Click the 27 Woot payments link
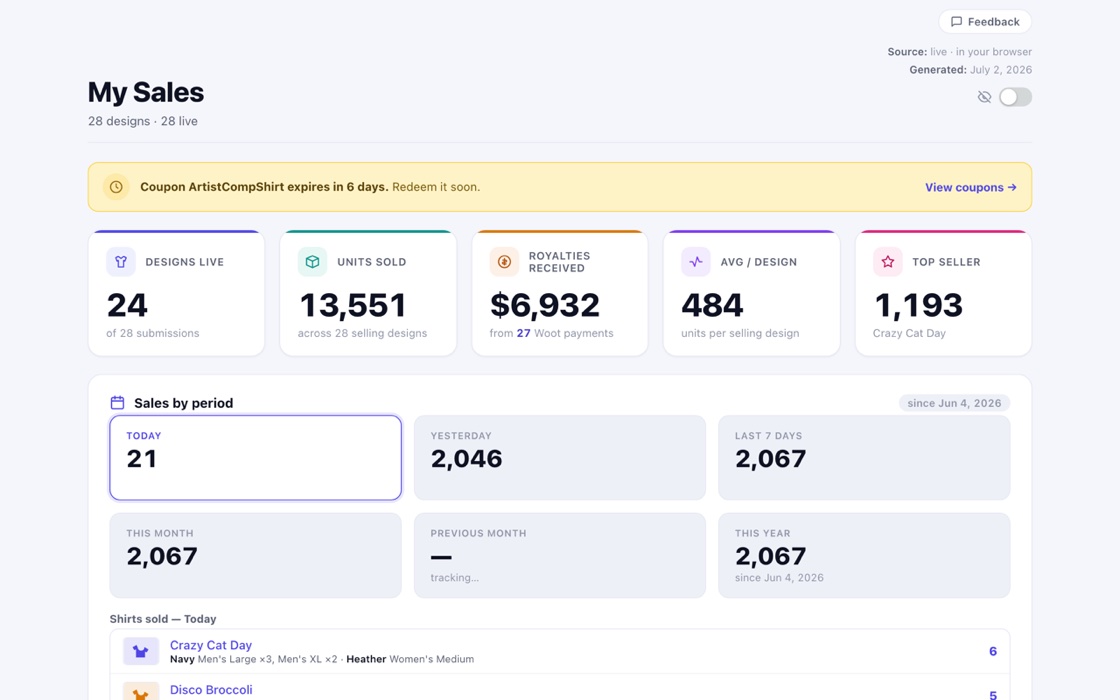 click(x=524, y=333)
